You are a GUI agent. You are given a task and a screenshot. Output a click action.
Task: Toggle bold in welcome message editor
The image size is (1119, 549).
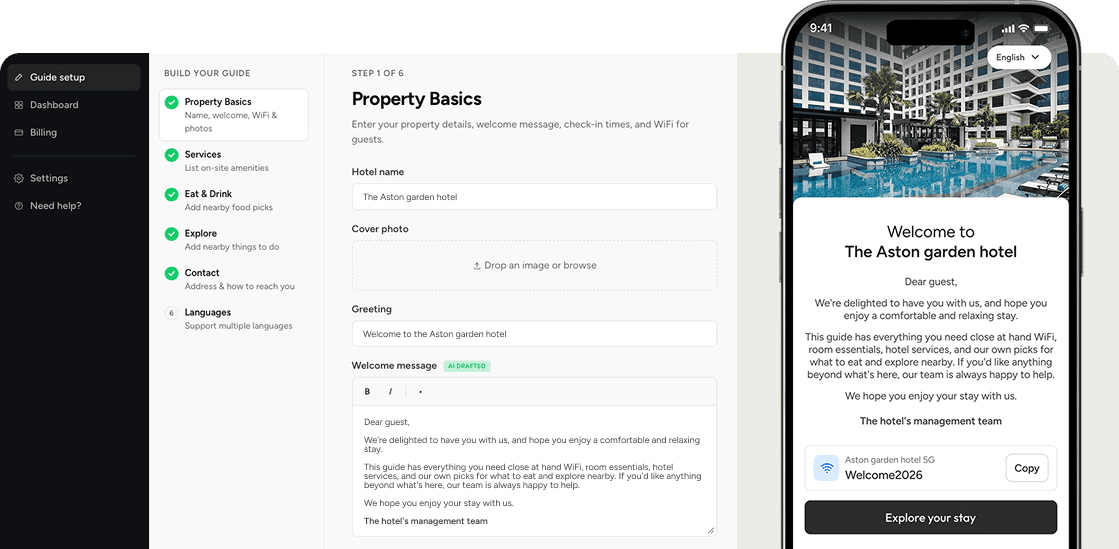coord(368,391)
